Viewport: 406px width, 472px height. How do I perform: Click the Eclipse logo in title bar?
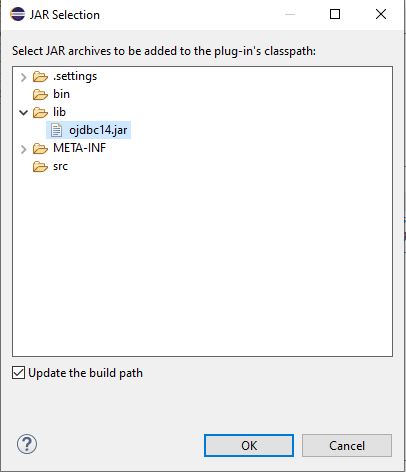pos(17,14)
